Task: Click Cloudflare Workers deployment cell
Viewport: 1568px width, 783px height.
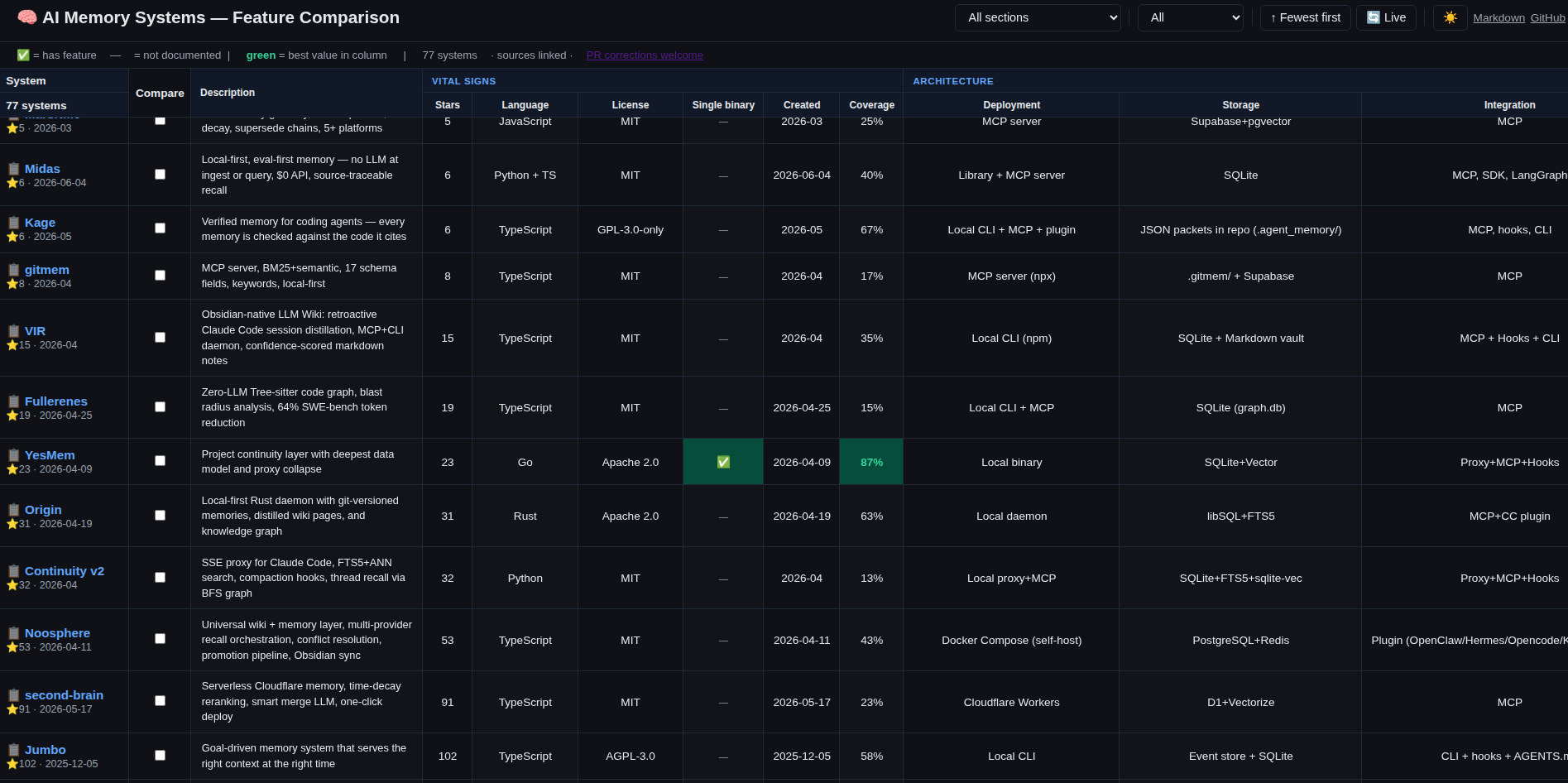Action: coord(1011,703)
